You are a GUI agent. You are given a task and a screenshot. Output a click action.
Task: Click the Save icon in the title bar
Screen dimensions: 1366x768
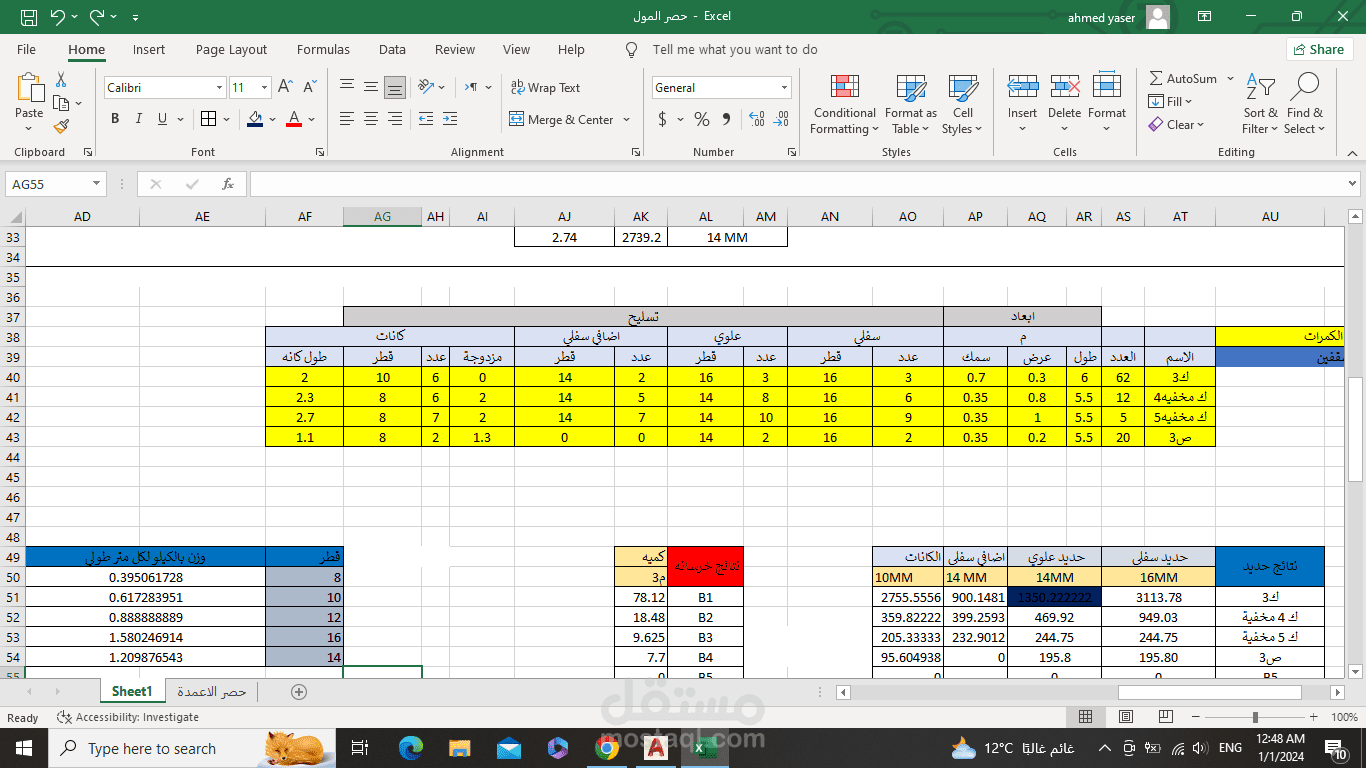click(29, 16)
